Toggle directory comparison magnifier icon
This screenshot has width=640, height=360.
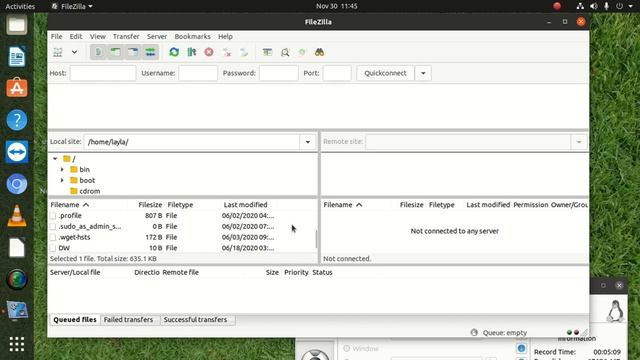click(x=285, y=52)
